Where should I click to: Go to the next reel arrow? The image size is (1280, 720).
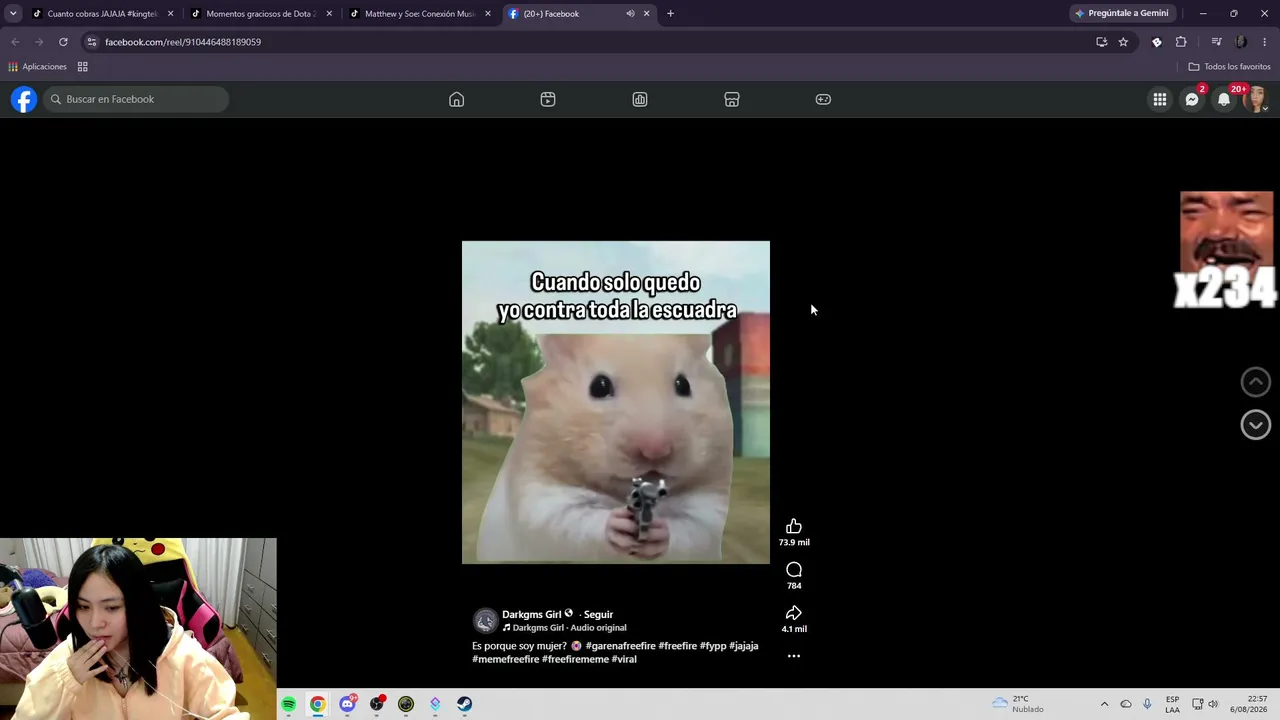(1256, 425)
